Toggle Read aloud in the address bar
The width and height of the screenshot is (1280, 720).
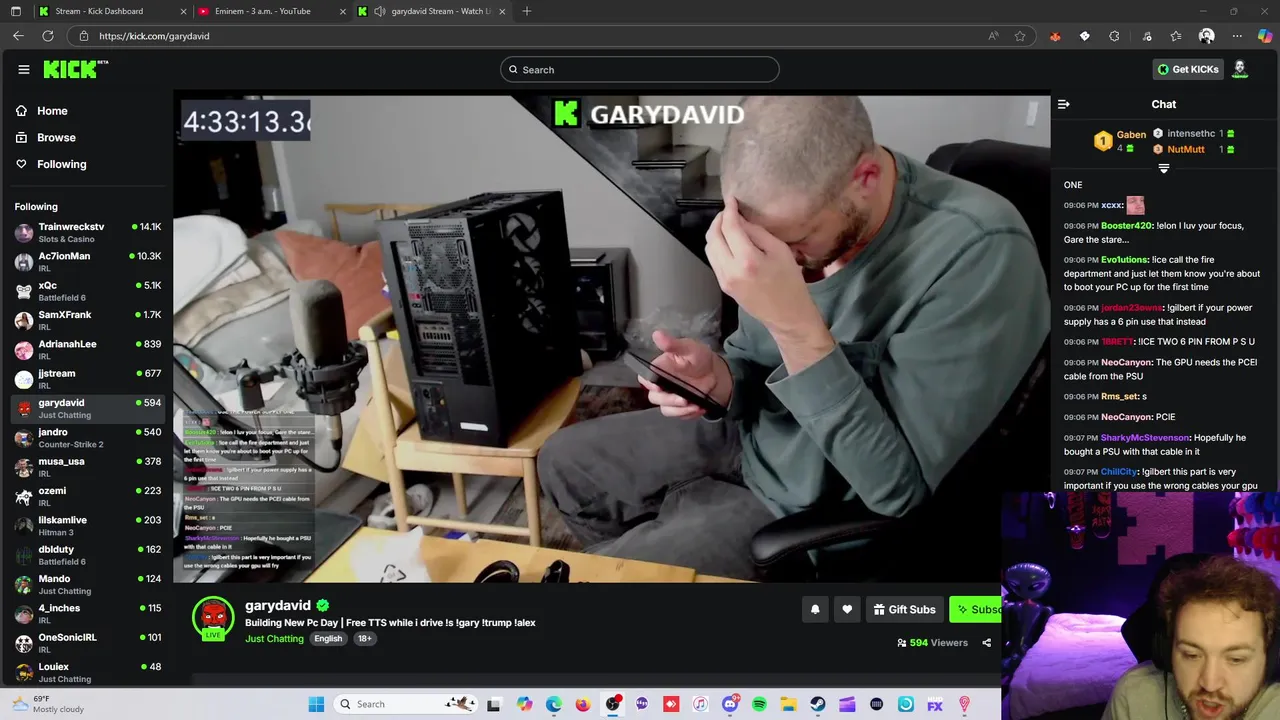(993, 36)
